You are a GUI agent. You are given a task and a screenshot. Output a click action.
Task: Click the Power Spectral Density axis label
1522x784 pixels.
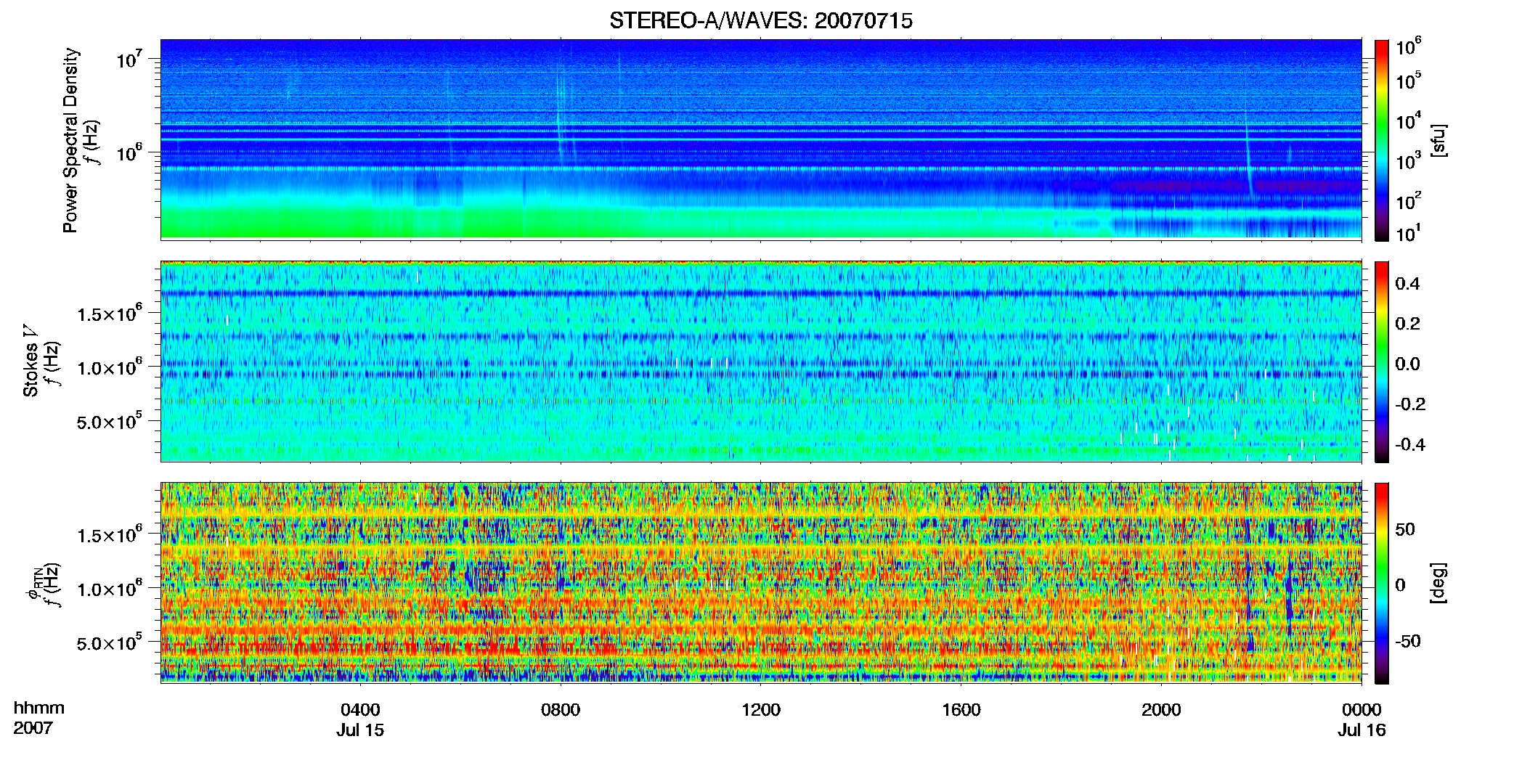pyautogui.click(x=70, y=140)
